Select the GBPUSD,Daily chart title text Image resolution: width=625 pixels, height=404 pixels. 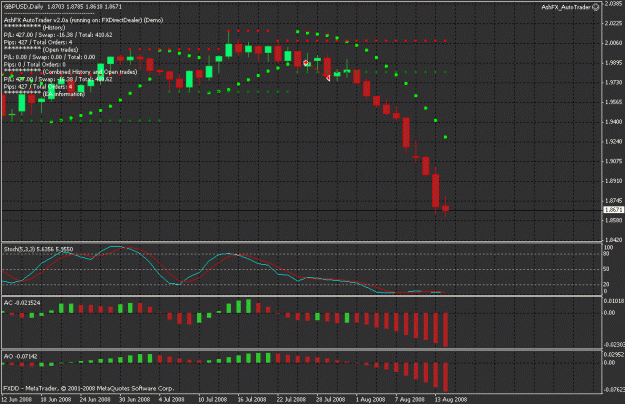(23, 7)
